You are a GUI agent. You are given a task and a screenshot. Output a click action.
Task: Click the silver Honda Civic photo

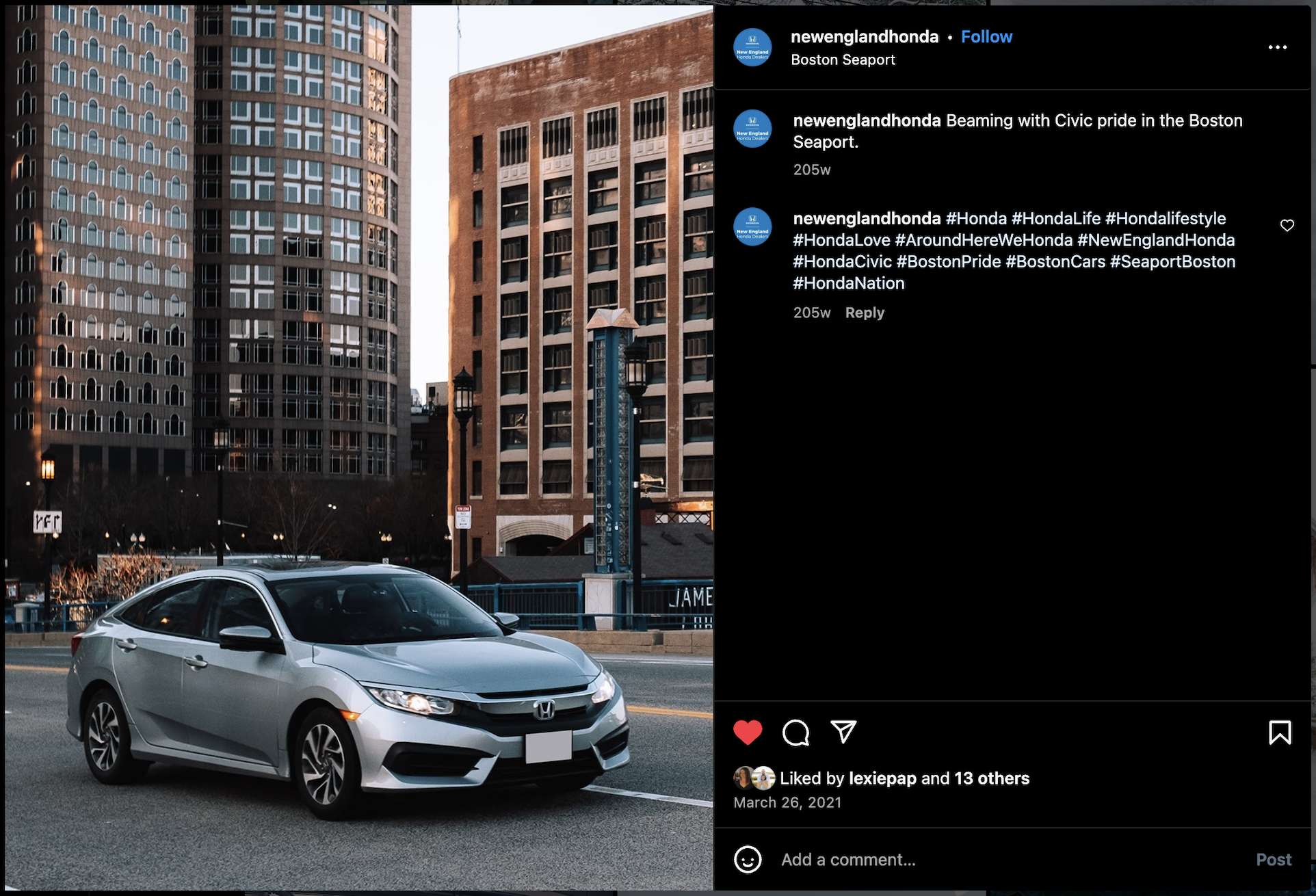pos(359,448)
